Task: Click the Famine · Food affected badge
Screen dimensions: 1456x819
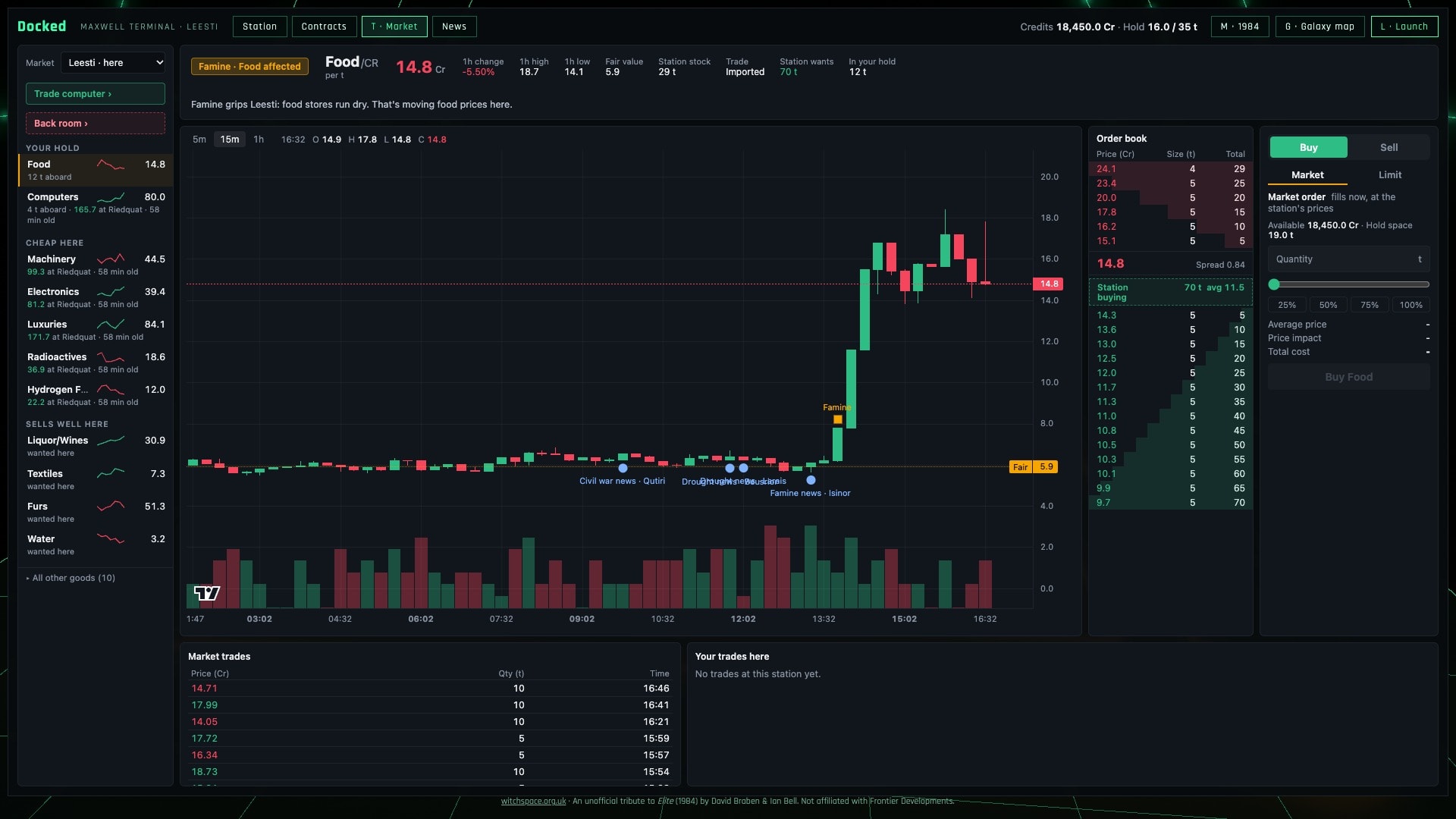Action: click(x=249, y=67)
